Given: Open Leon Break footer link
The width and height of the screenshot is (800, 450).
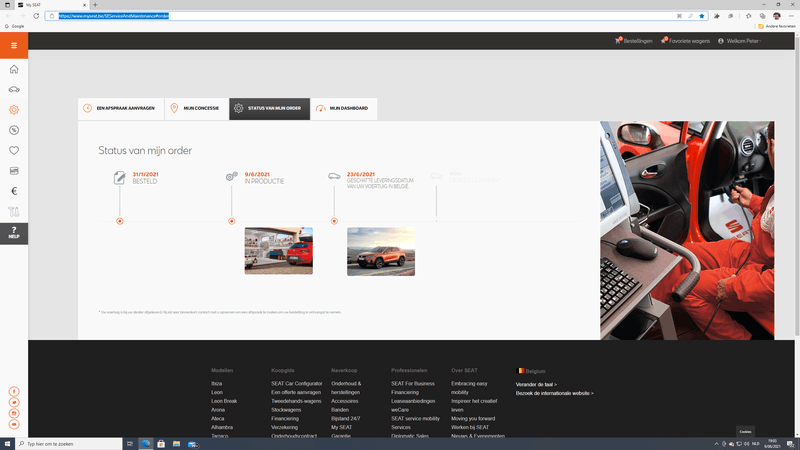Looking at the screenshot, I should click(224, 401).
